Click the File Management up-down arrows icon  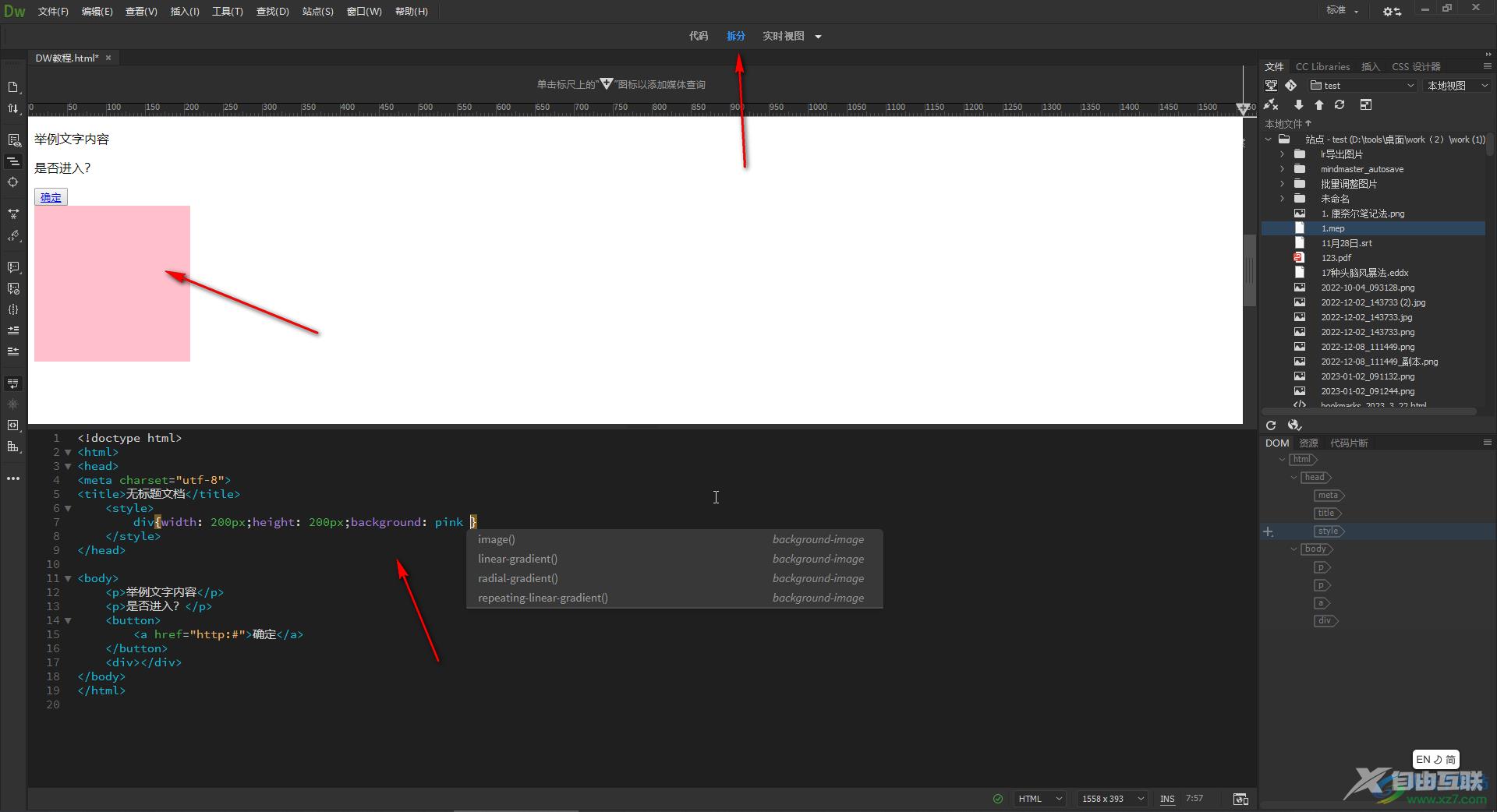tap(13, 108)
